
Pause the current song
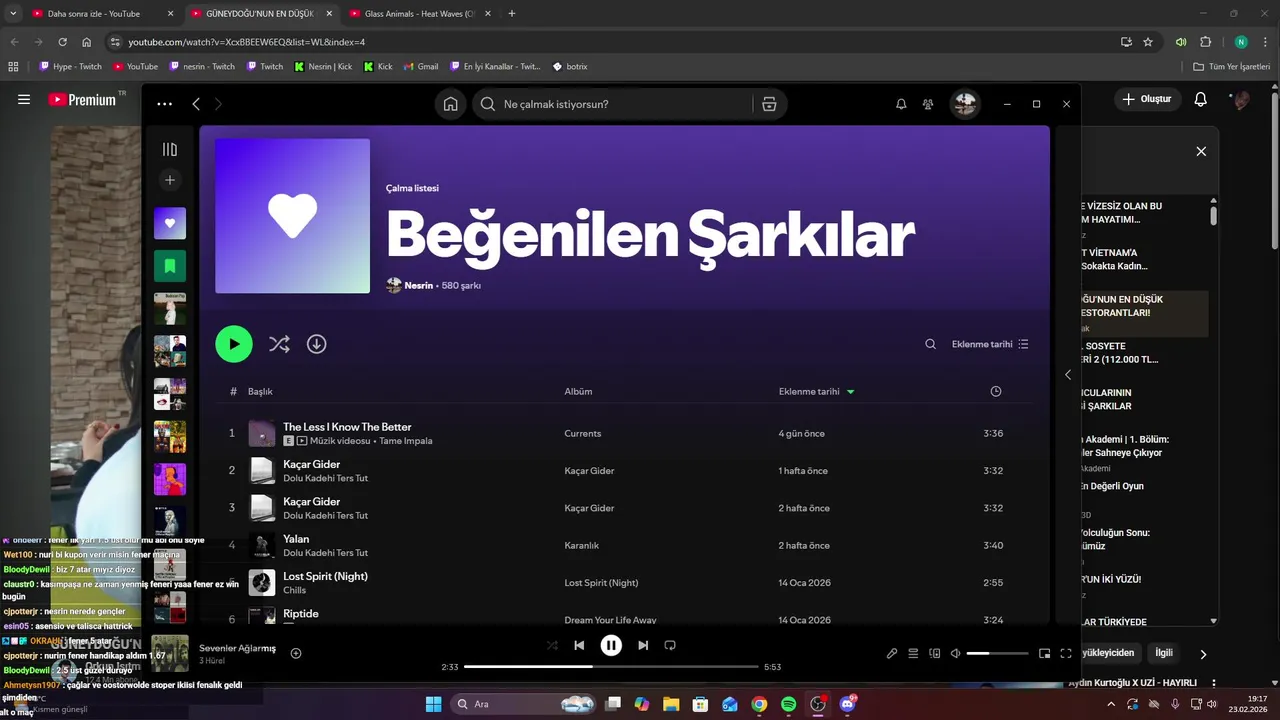pos(611,645)
